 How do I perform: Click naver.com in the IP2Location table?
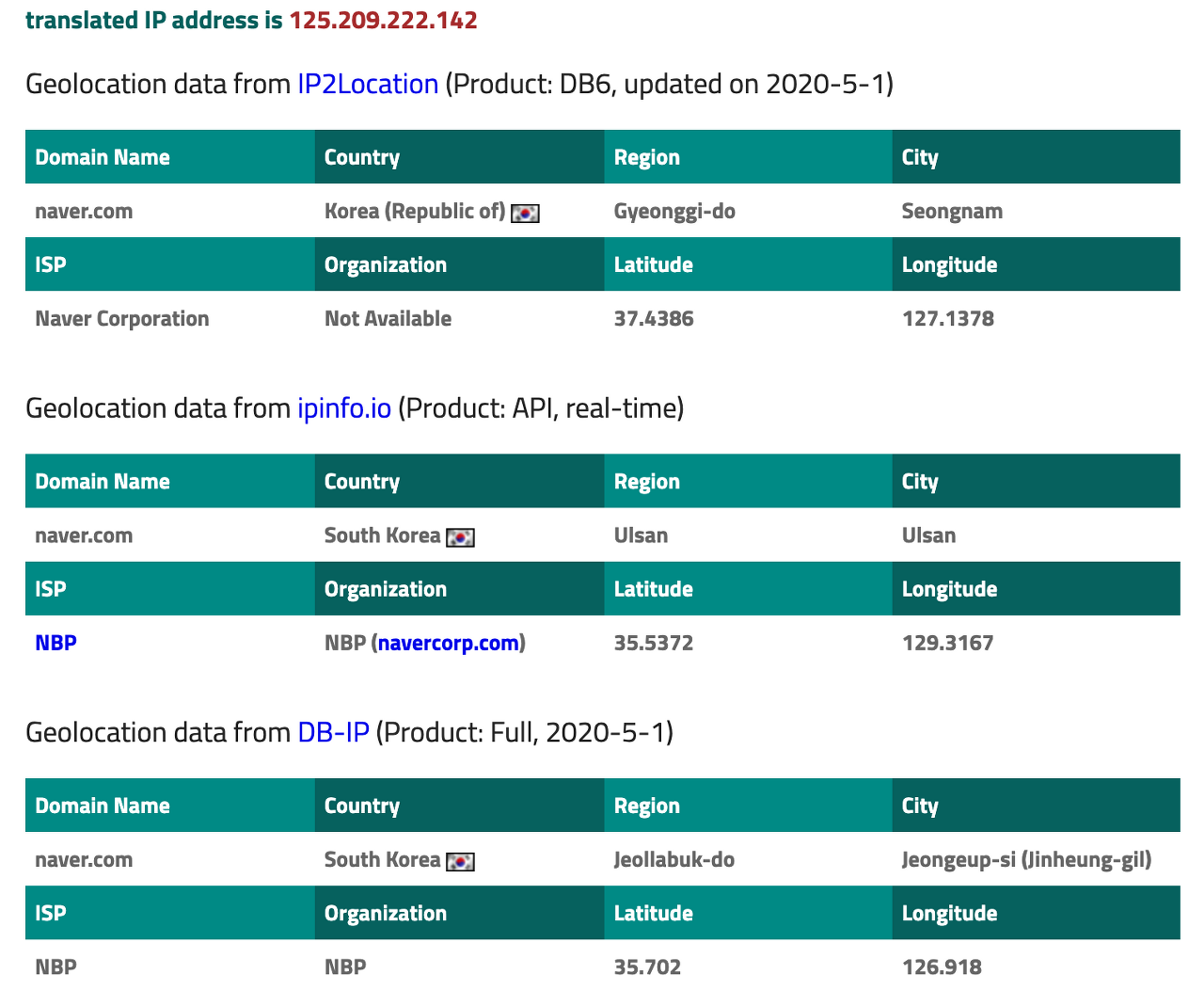tap(84, 211)
